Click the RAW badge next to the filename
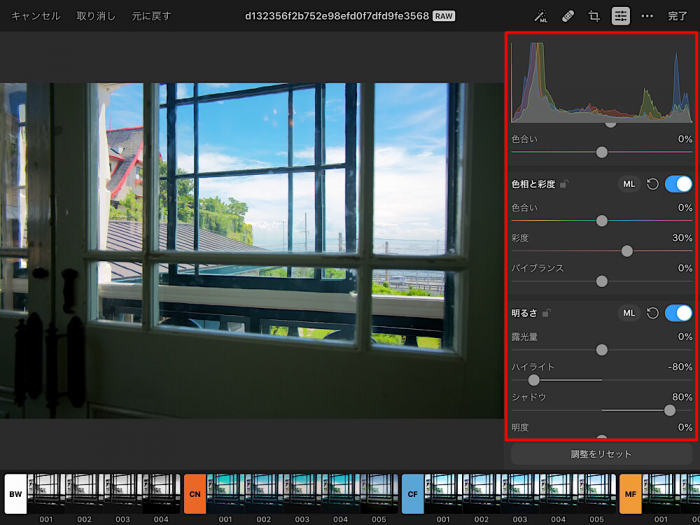This screenshot has height=525, width=700. click(444, 17)
